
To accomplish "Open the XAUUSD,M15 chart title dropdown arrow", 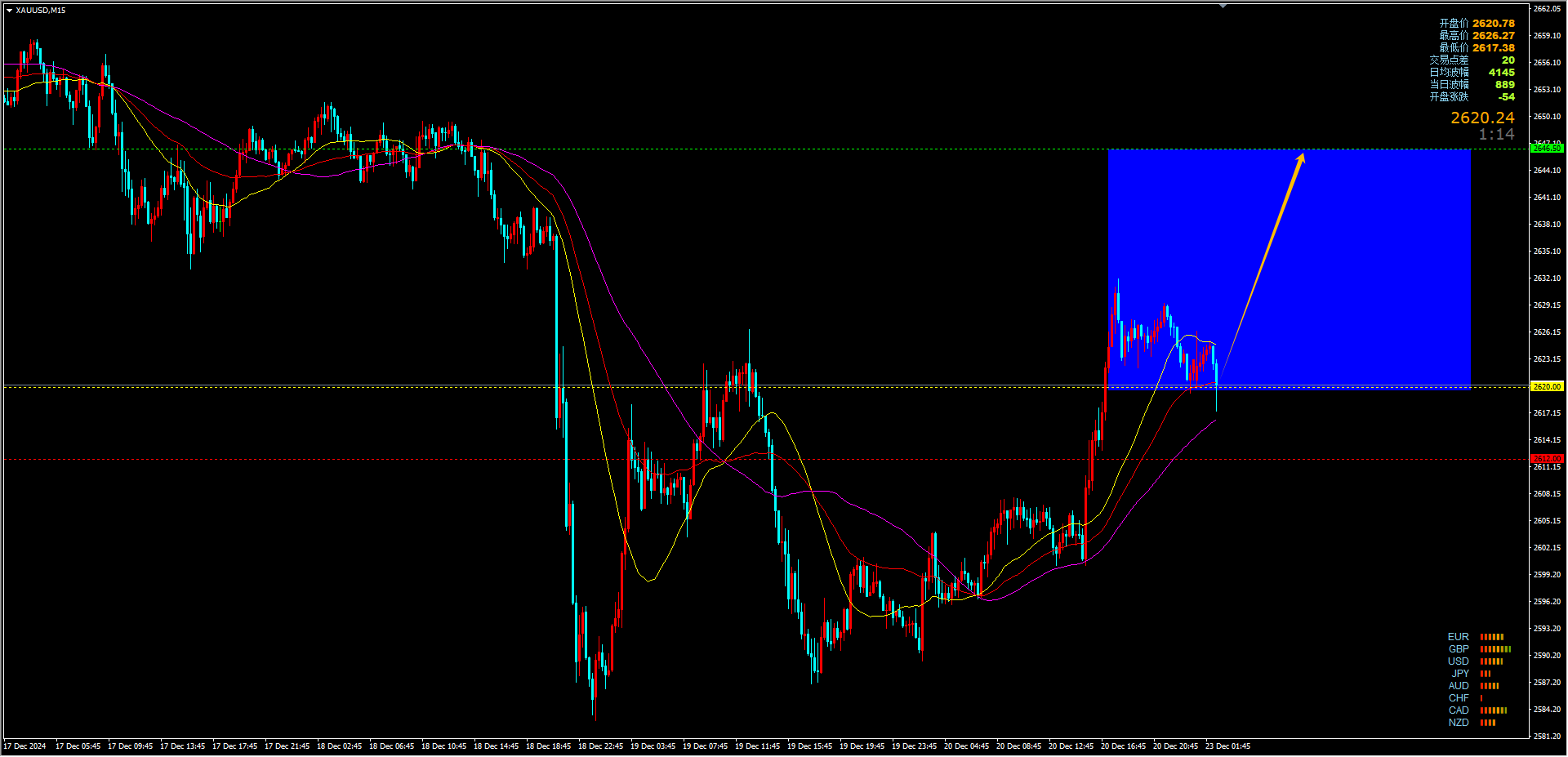I will pyautogui.click(x=9, y=11).
